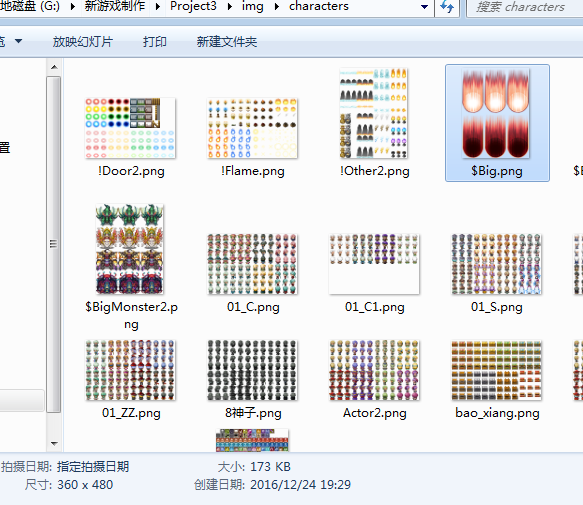583x505 pixels.
Task: Create a folder with 新建文件夹
Action: click(x=226, y=42)
